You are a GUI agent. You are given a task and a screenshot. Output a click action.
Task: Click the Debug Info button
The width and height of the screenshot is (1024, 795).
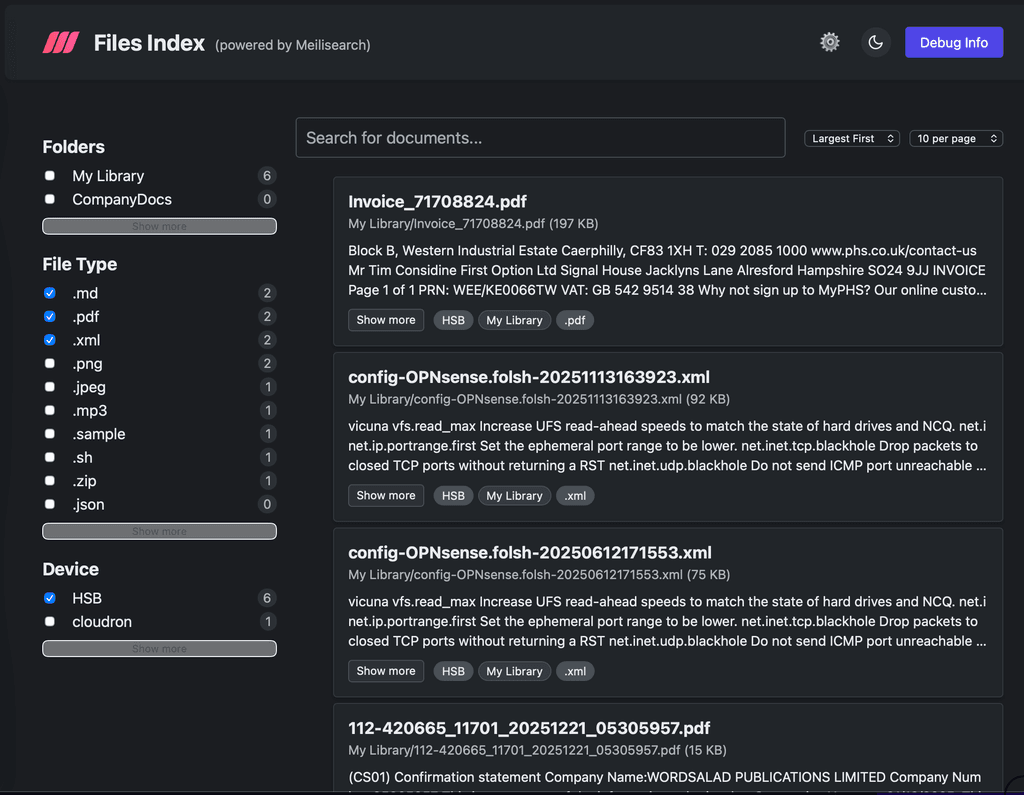(953, 42)
